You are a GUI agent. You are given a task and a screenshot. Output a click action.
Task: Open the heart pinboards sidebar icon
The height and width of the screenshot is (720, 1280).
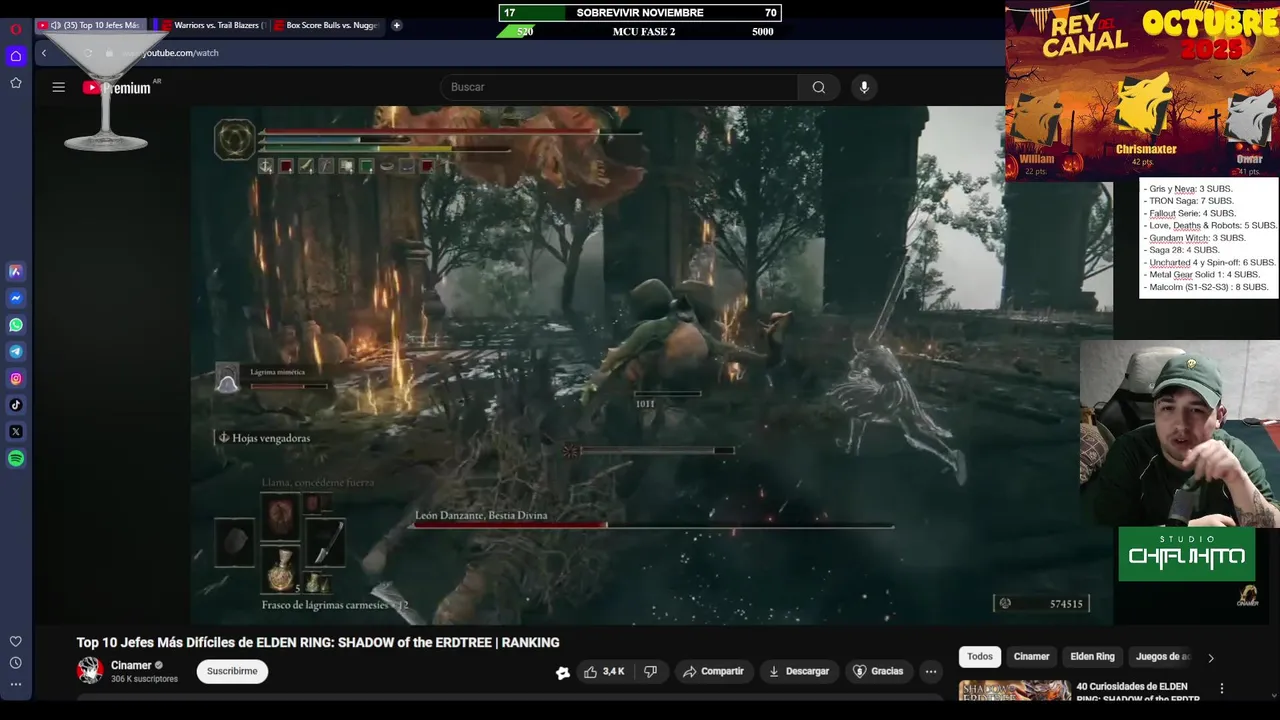(16, 641)
